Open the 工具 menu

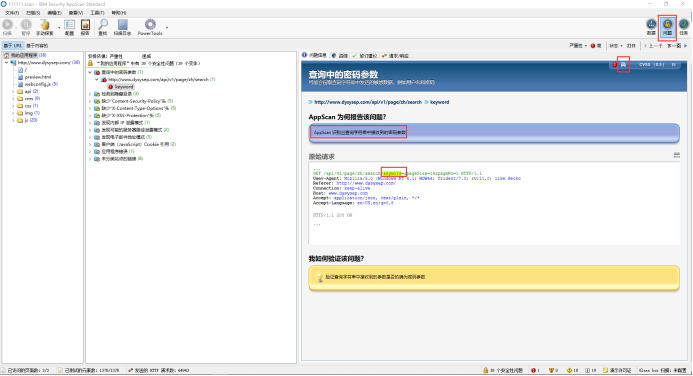click(x=97, y=13)
